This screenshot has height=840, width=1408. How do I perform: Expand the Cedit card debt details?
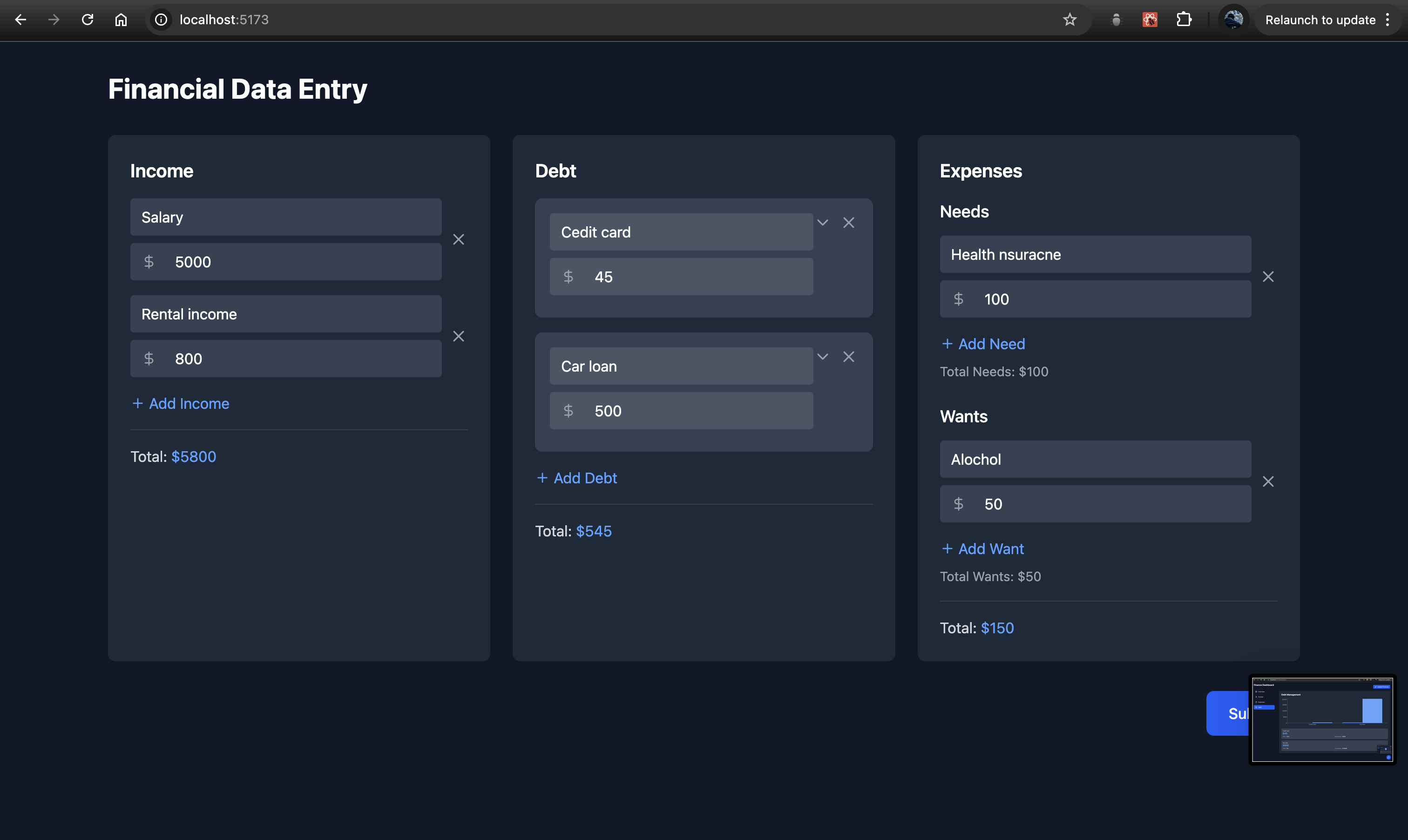pyautogui.click(x=822, y=223)
